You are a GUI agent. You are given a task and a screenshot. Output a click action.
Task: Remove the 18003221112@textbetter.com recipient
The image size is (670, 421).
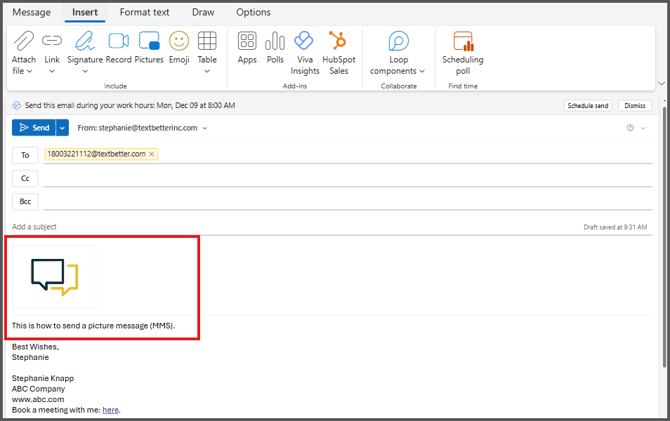[152, 154]
